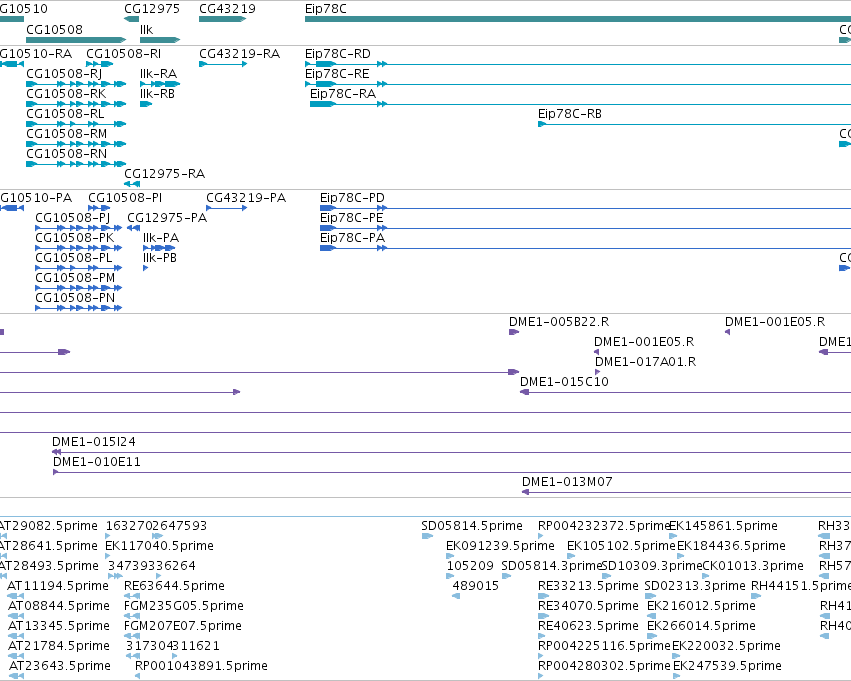Select the CG10508-PL protein label
851x681 pixels.
pos(74,258)
